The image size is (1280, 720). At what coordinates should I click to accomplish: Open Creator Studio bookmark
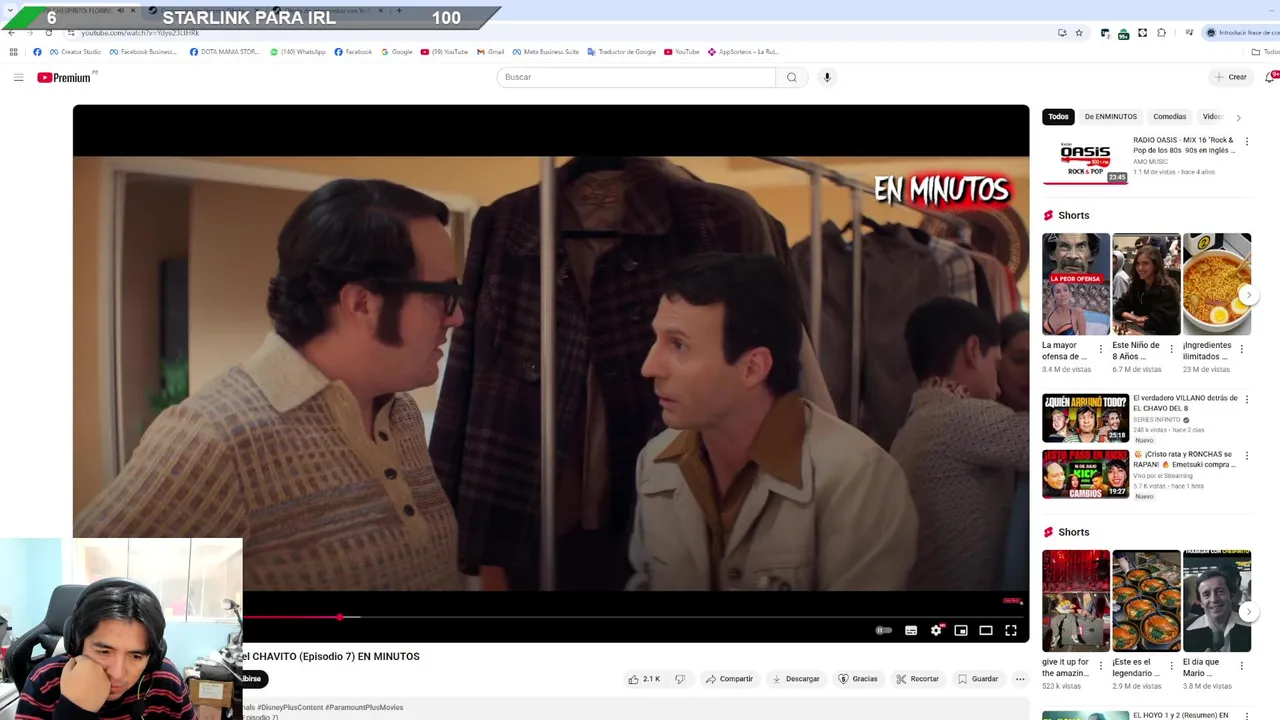point(75,52)
